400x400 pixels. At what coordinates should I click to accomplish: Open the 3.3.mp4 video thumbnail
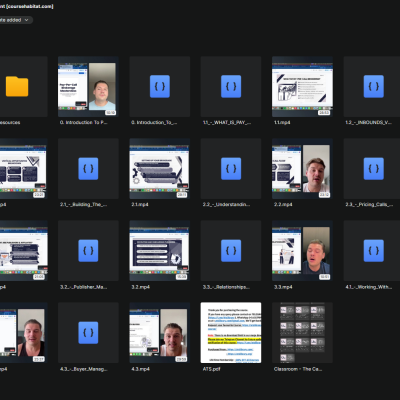[302, 251]
